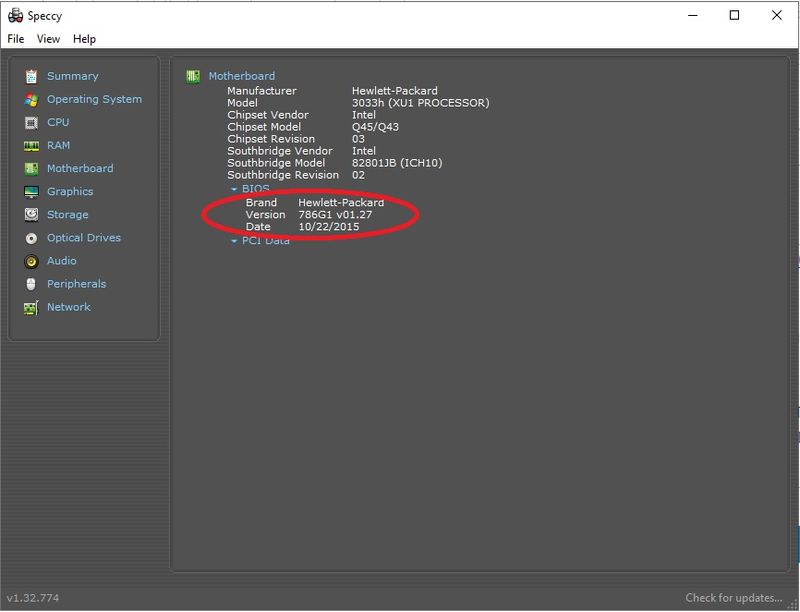The image size is (800, 612).
Task: Click version text v1.32.774
Action: (x=33, y=598)
